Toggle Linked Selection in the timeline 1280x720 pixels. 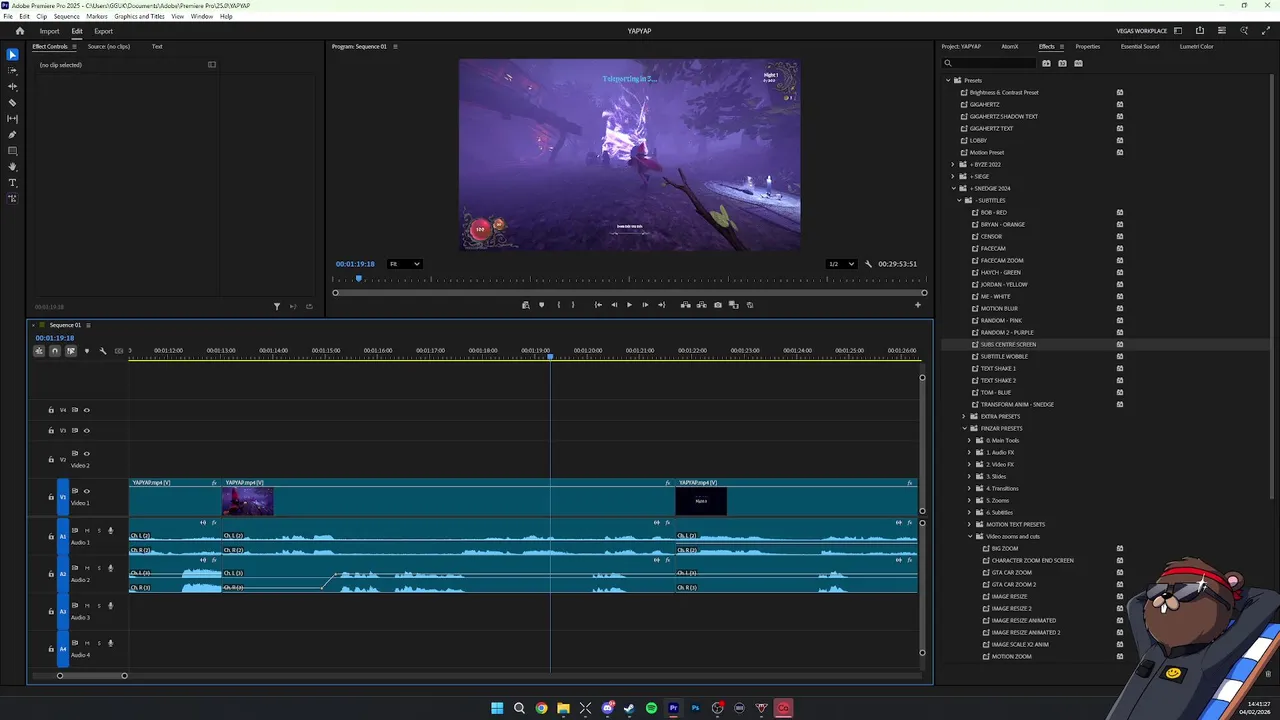71,351
